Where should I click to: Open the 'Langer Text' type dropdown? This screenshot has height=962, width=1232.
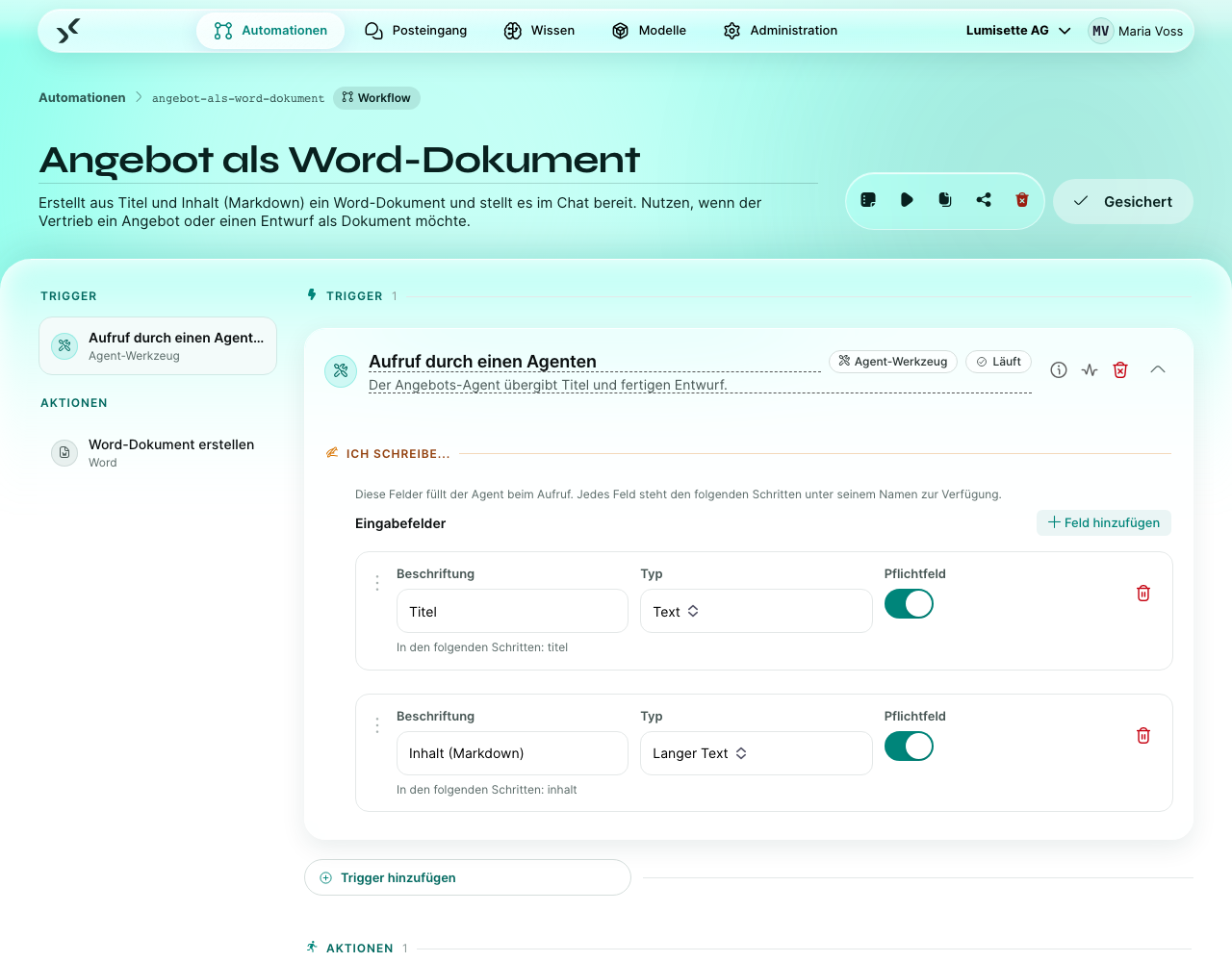pyautogui.click(x=757, y=753)
